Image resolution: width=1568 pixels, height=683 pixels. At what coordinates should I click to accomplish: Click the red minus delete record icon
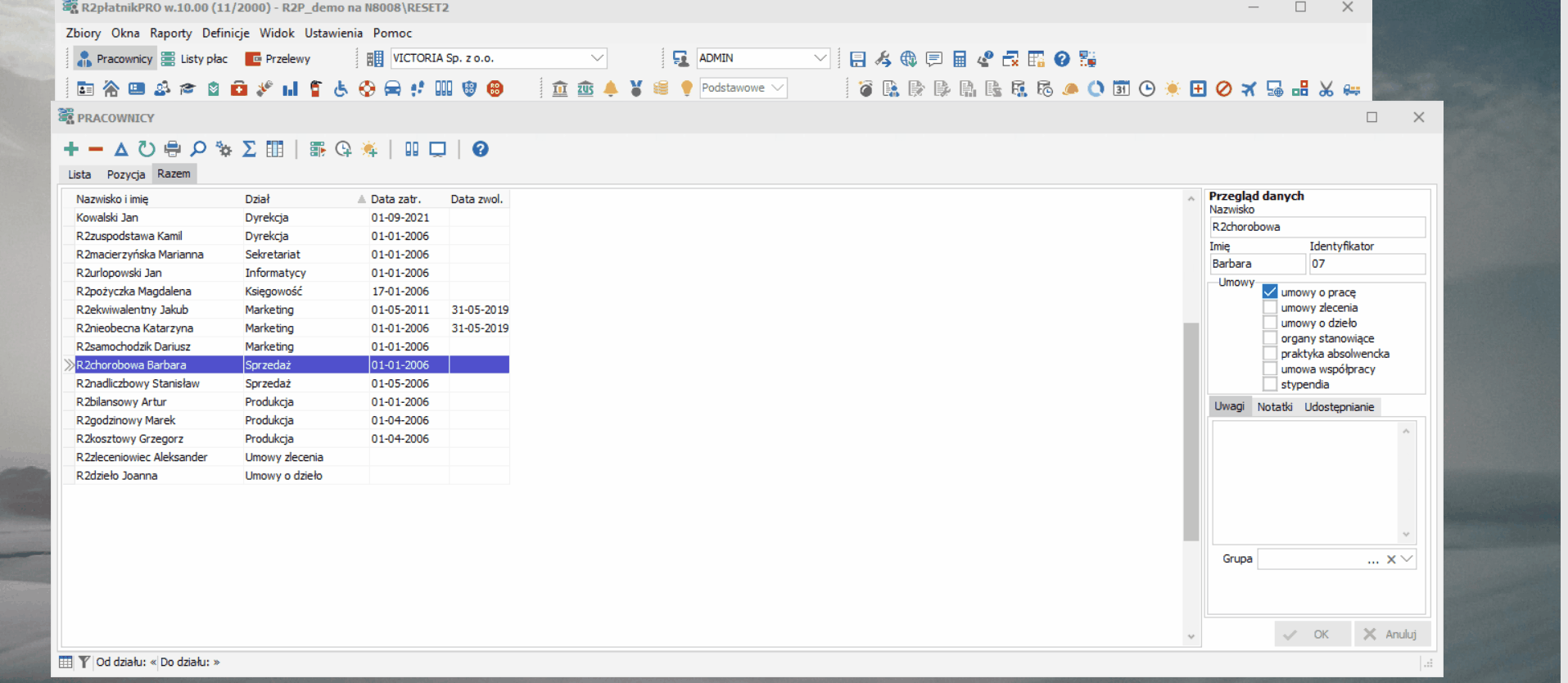(x=96, y=149)
